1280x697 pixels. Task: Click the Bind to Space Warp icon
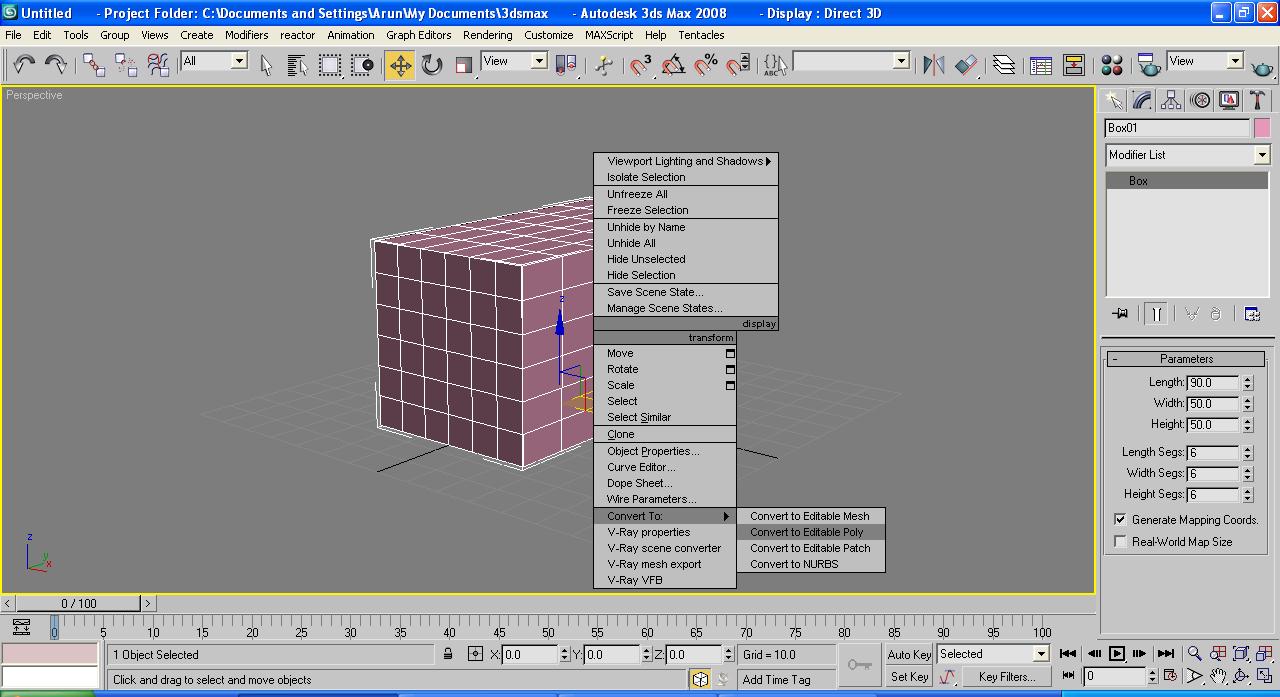click(158, 65)
